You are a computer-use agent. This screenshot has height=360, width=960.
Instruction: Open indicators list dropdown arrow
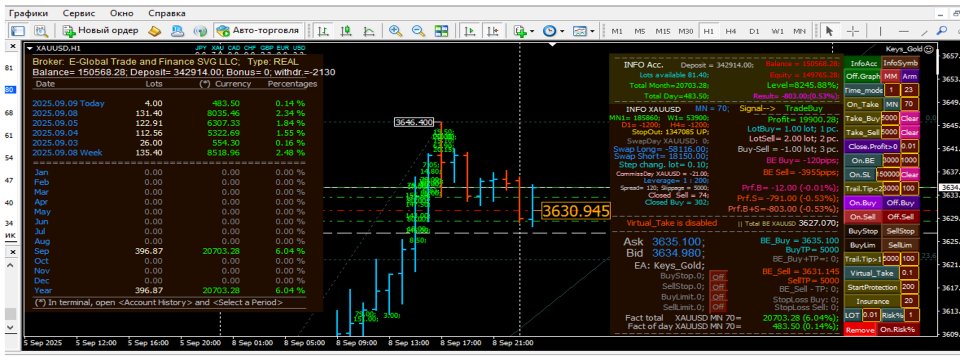pyautogui.click(x=532, y=31)
